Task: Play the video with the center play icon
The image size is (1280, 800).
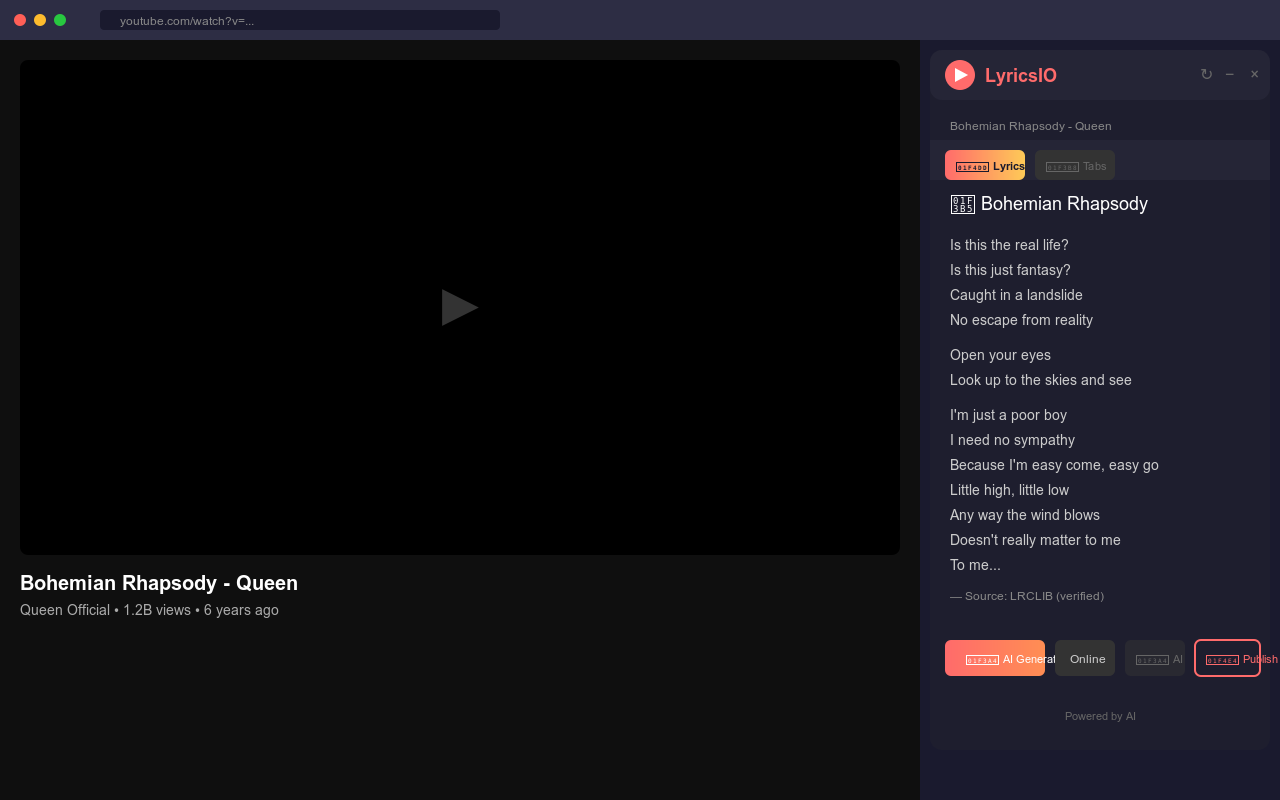Action: coord(460,307)
